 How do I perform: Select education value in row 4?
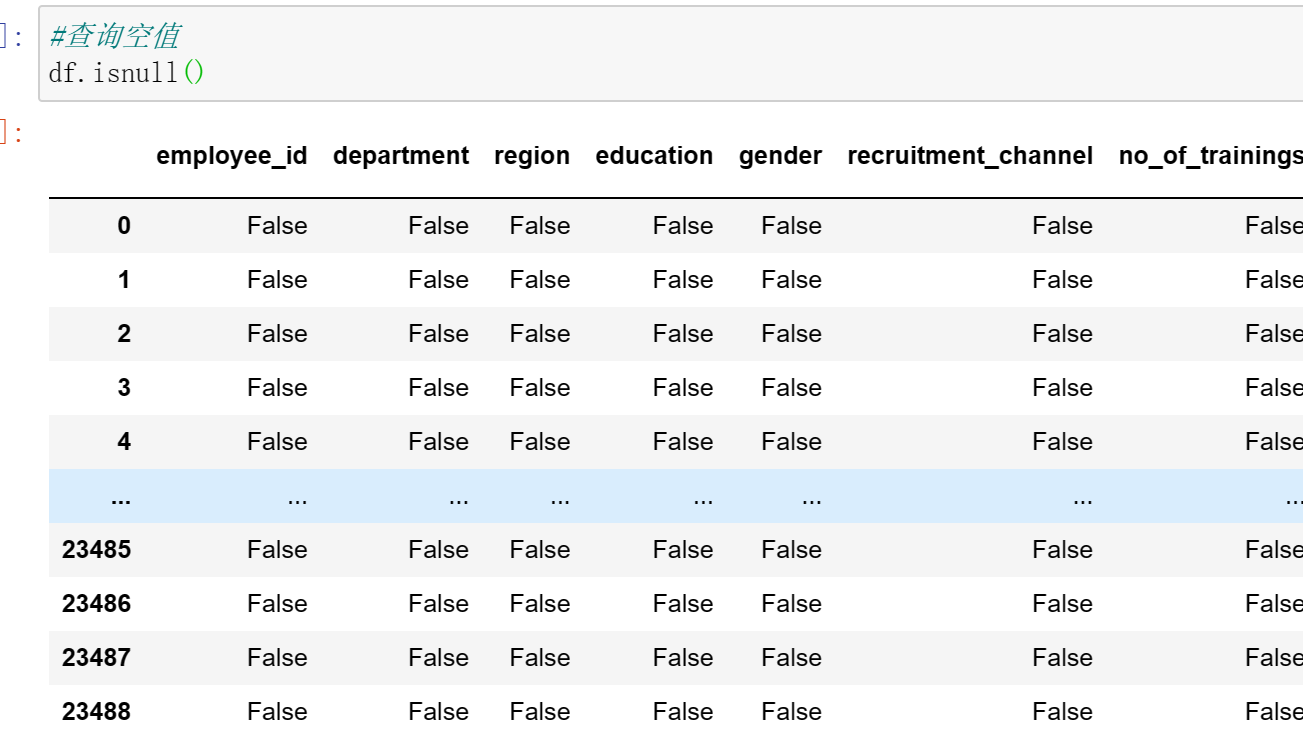tap(683, 442)
